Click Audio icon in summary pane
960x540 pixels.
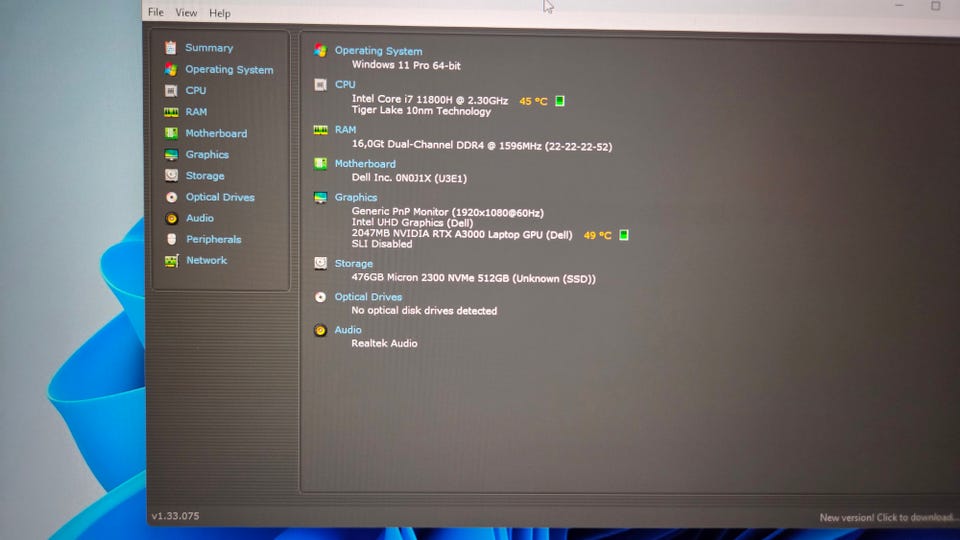pos(320,331)
